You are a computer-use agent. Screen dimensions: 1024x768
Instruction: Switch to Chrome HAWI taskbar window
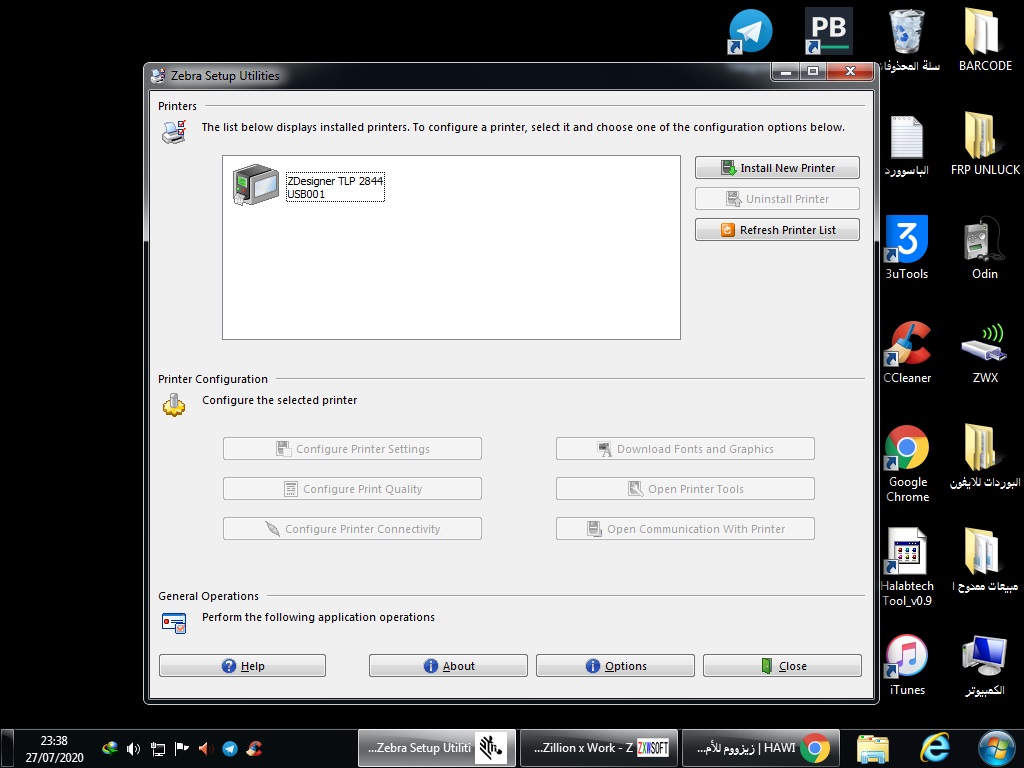pyautogui.click(x=761, y=748)
